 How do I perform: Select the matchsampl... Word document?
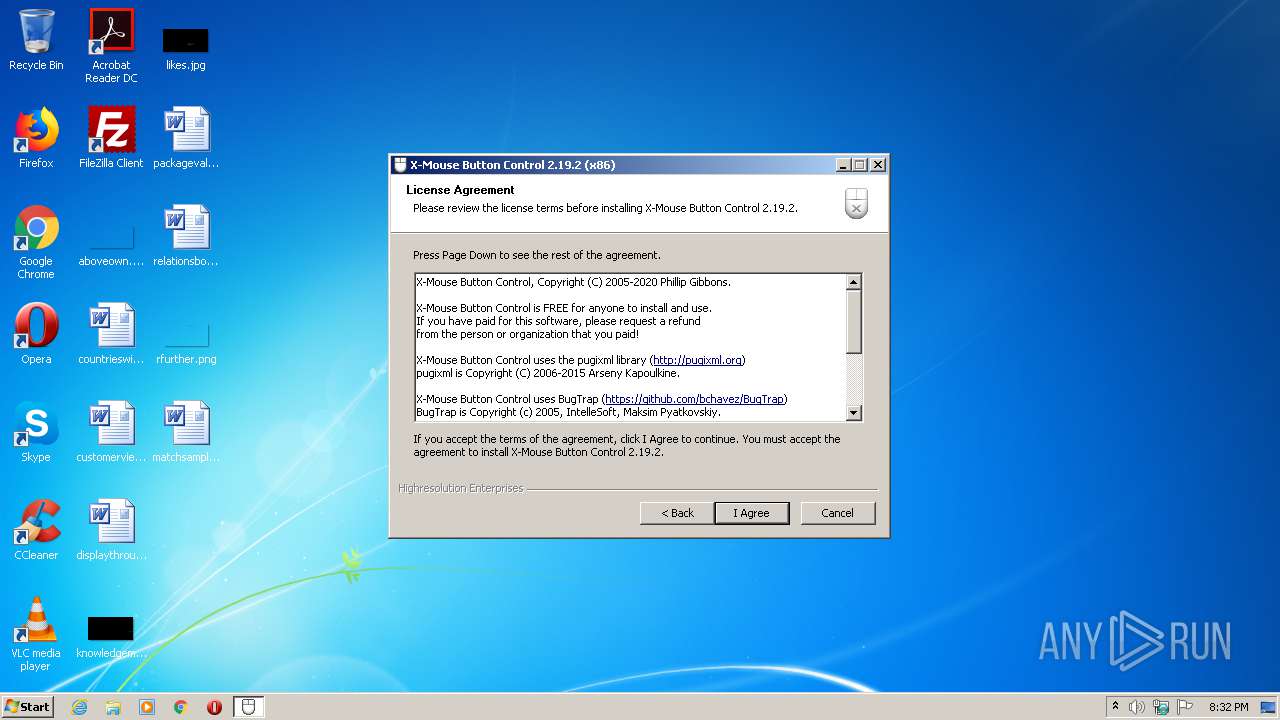click(x=186, y=432)
